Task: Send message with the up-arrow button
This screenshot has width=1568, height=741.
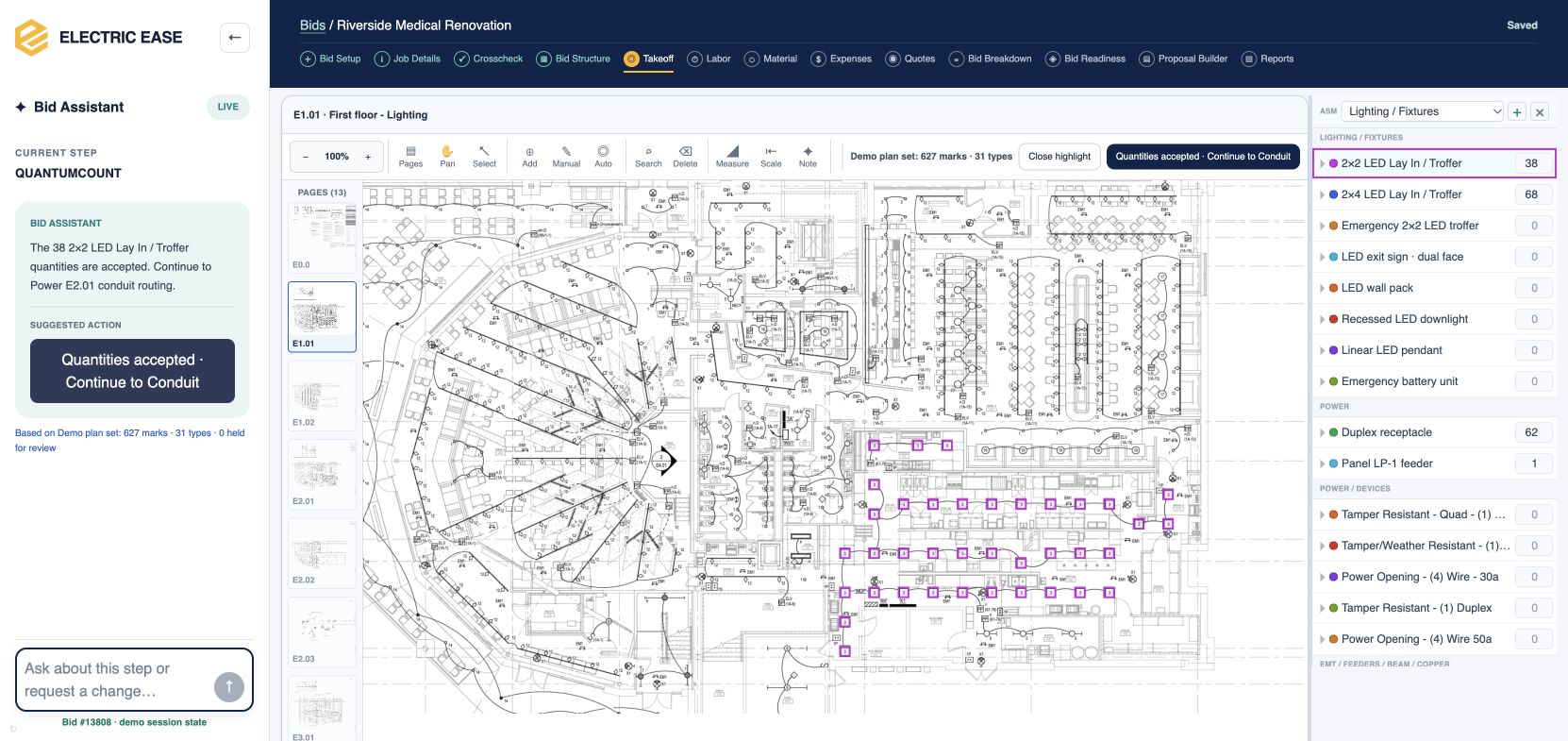Action: (229, 686)
